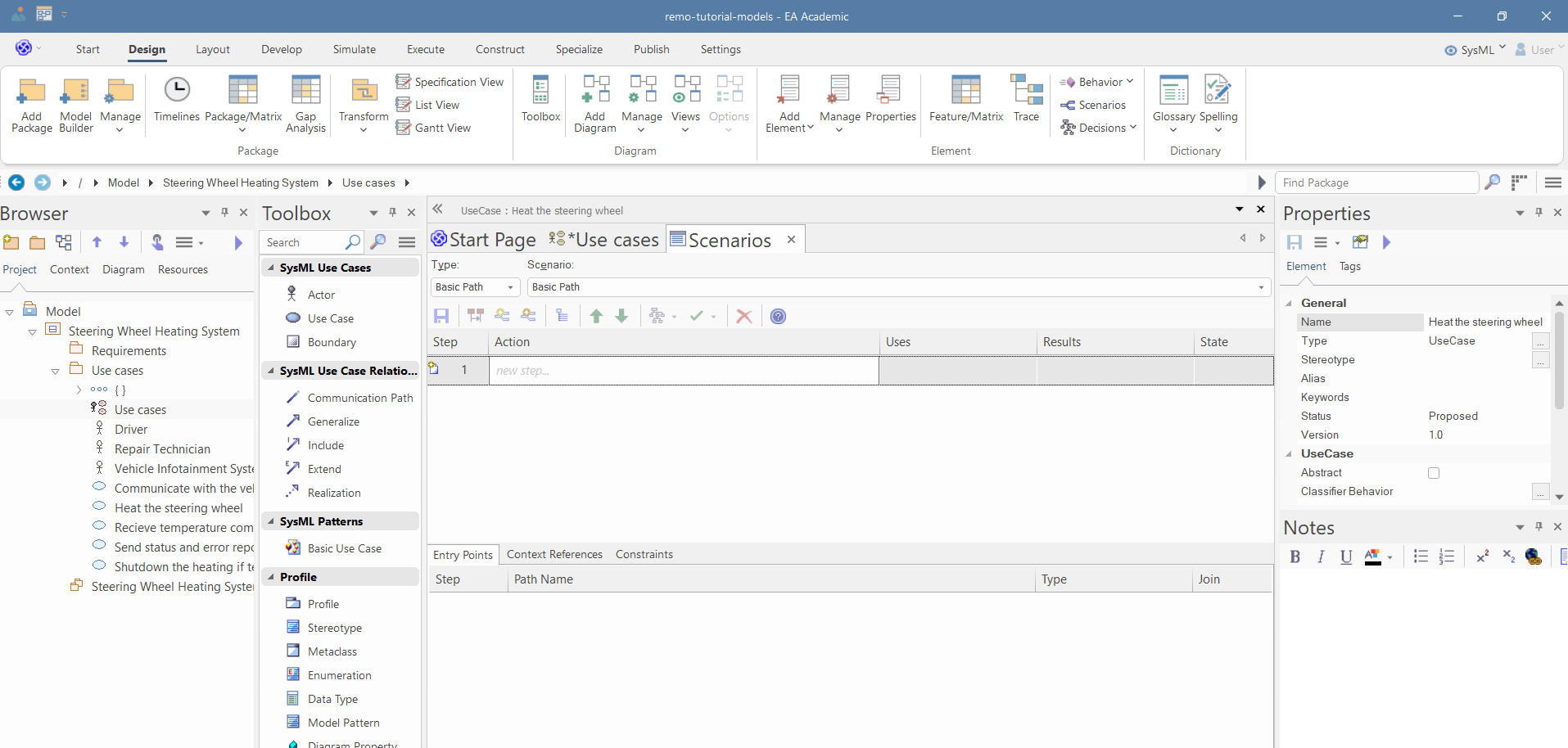Switch to the Simulate ribbon tab

click(x=354, y=49)
